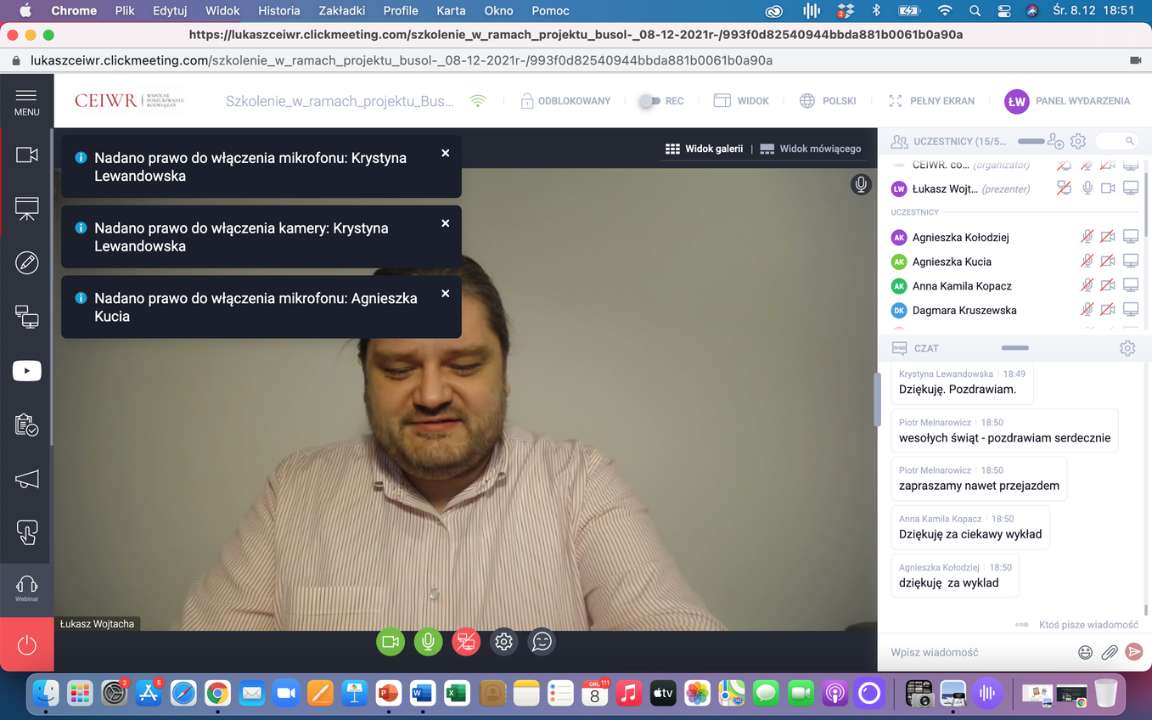Mute the green microphone button under video

pos(428,642)
